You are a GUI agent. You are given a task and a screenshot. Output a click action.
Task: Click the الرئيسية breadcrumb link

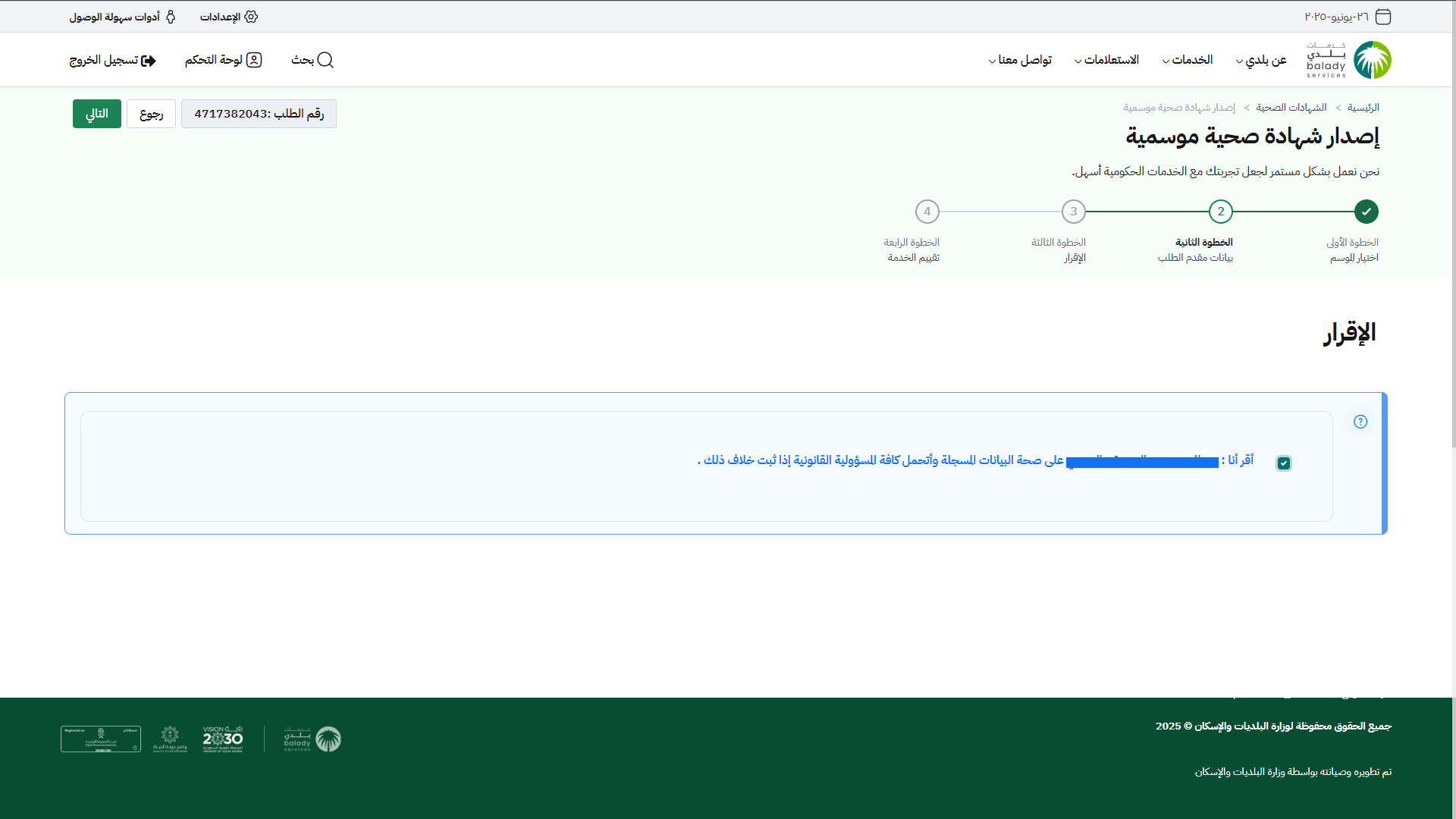click(x=1363, y=108)
